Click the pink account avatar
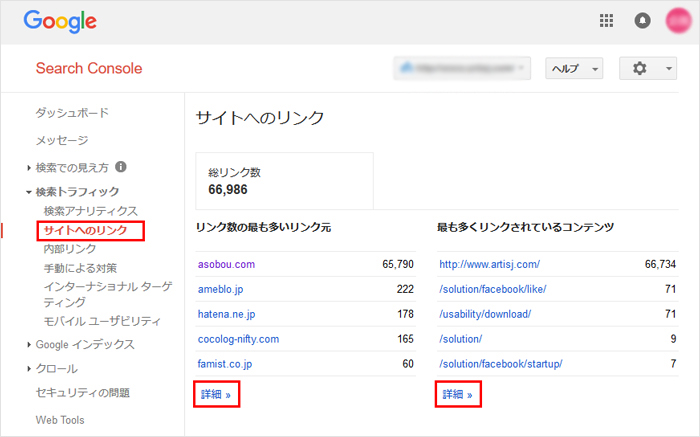The height and width of the screenshot is (437, 700). 679,21
